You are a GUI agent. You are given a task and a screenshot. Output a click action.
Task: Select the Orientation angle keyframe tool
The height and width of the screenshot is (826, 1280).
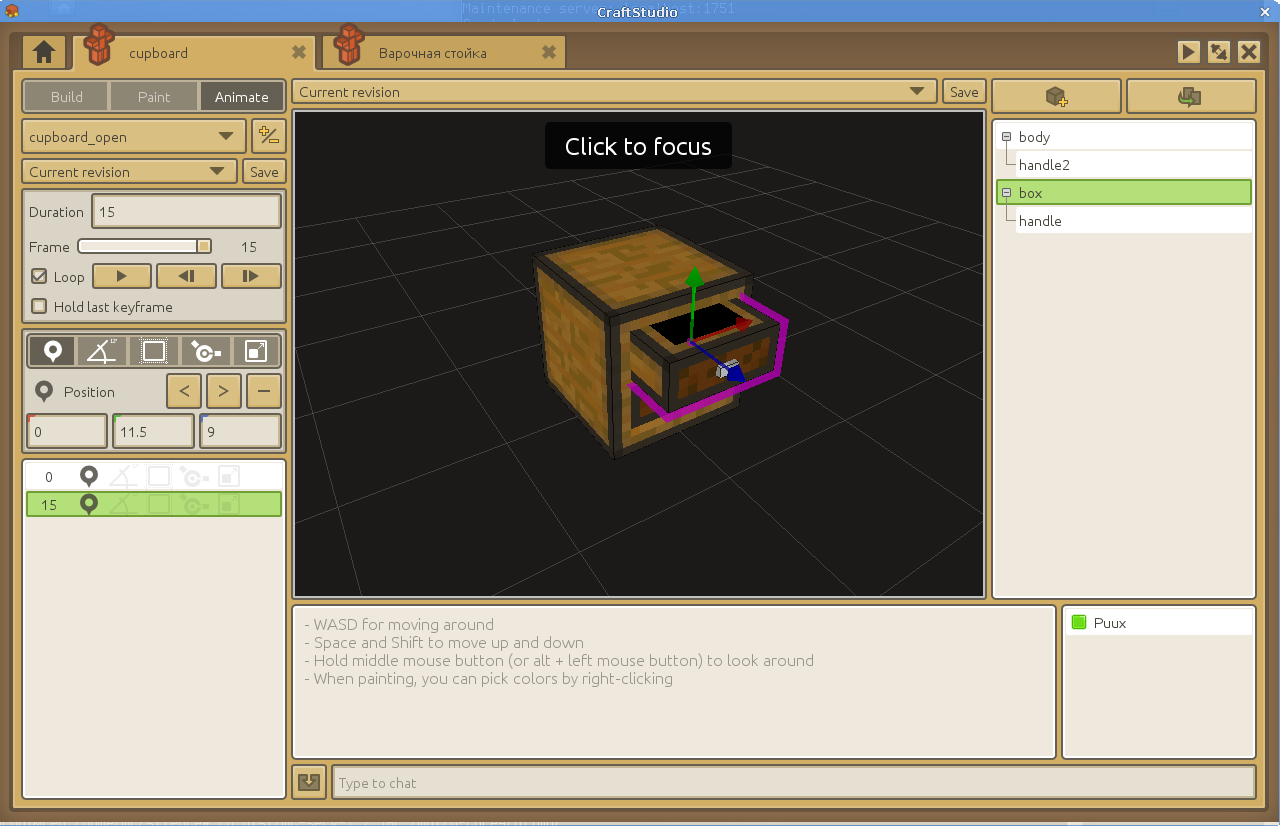coord(102,351)
